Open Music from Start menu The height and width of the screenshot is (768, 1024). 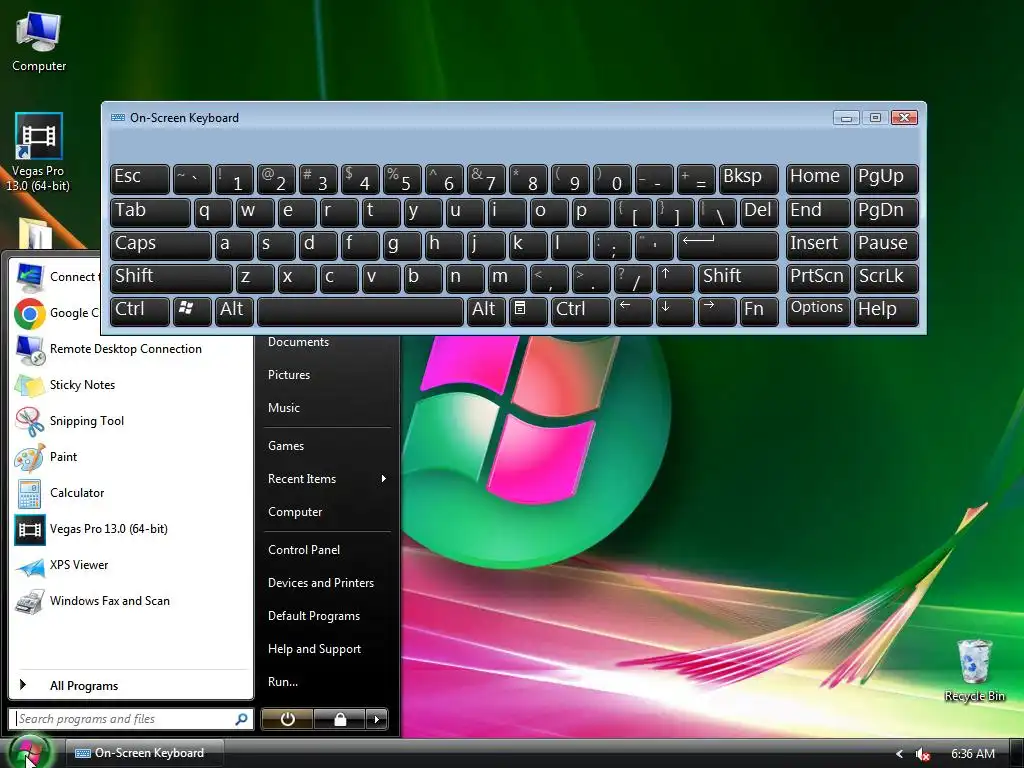click(283, 408)
